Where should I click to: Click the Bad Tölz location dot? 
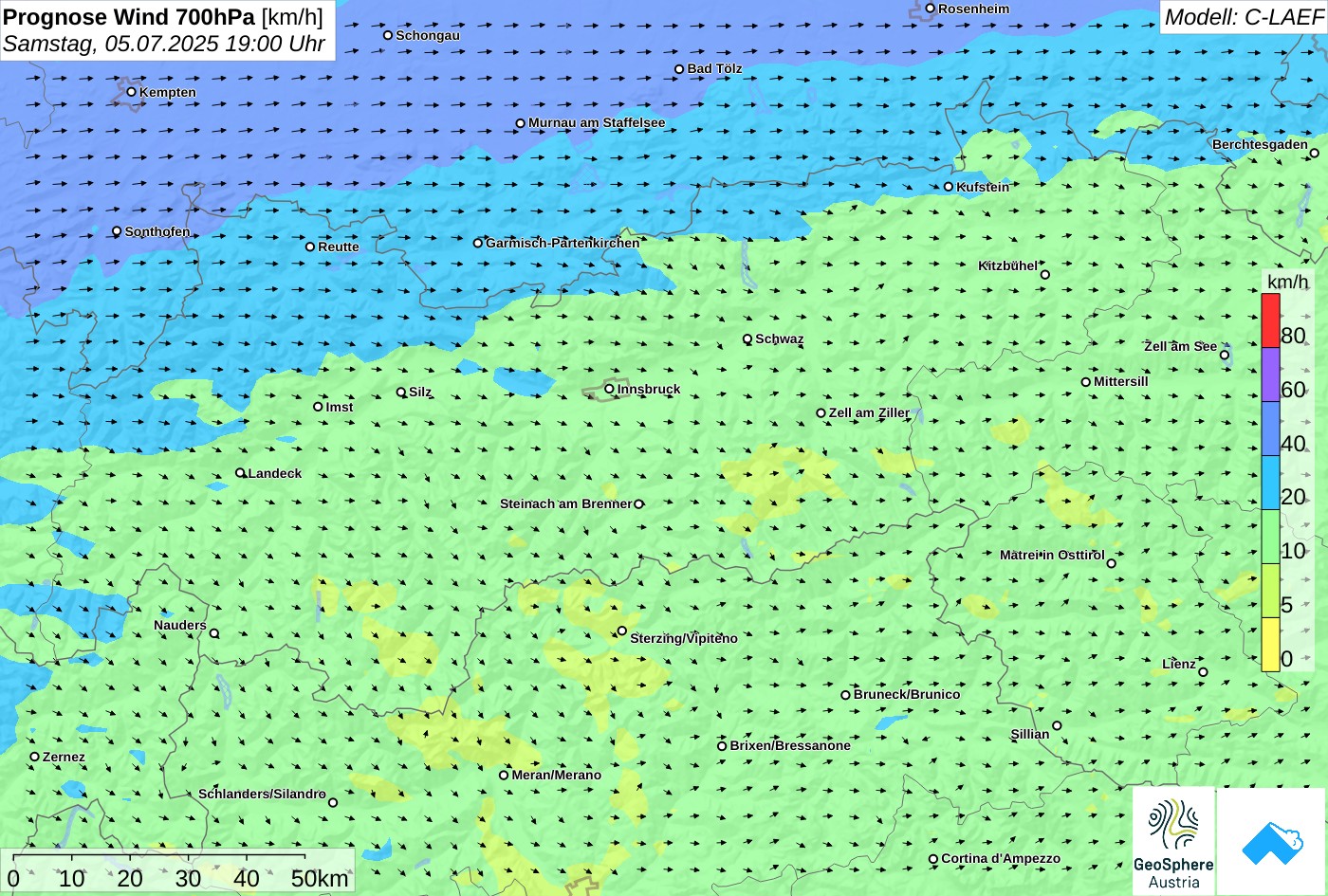[679, 69]
